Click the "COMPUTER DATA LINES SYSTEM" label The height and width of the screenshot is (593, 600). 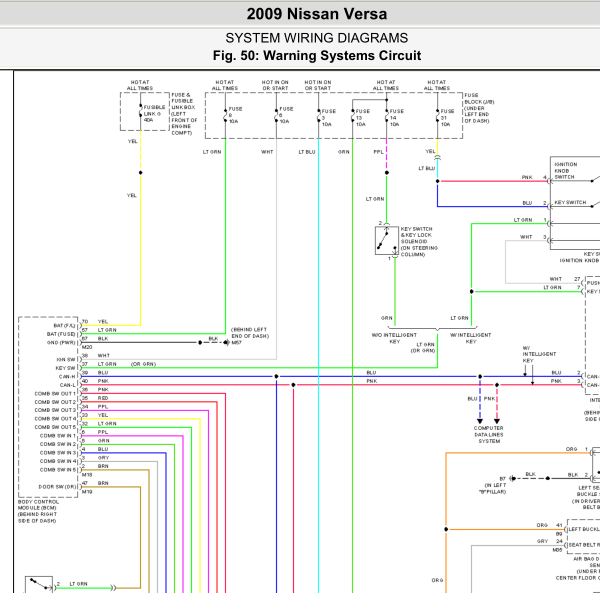[489, 435]
